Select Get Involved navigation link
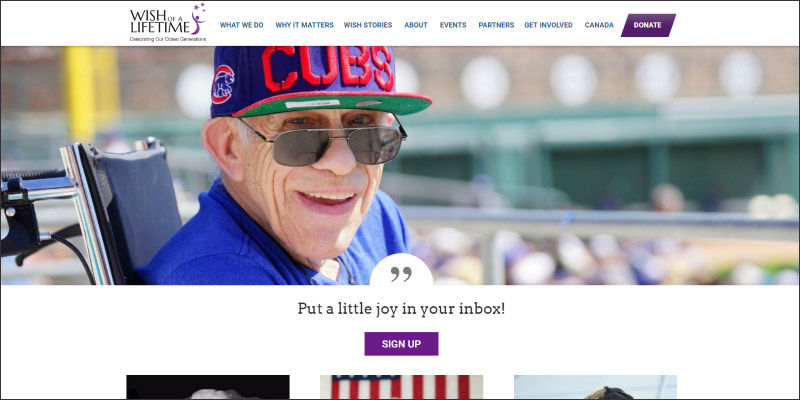800x400 pixels. 548,25
